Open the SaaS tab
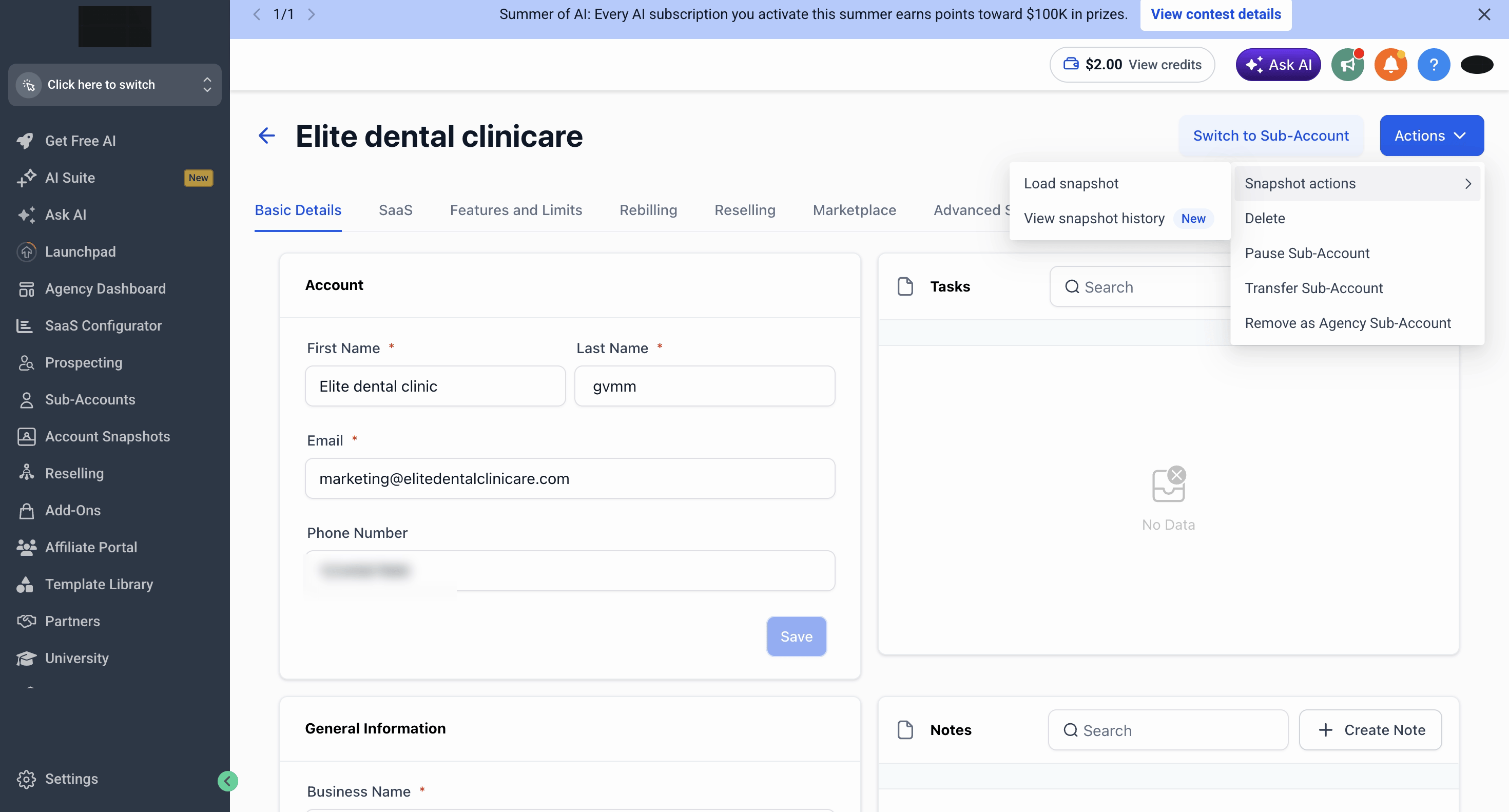 (x=395, y=210)
